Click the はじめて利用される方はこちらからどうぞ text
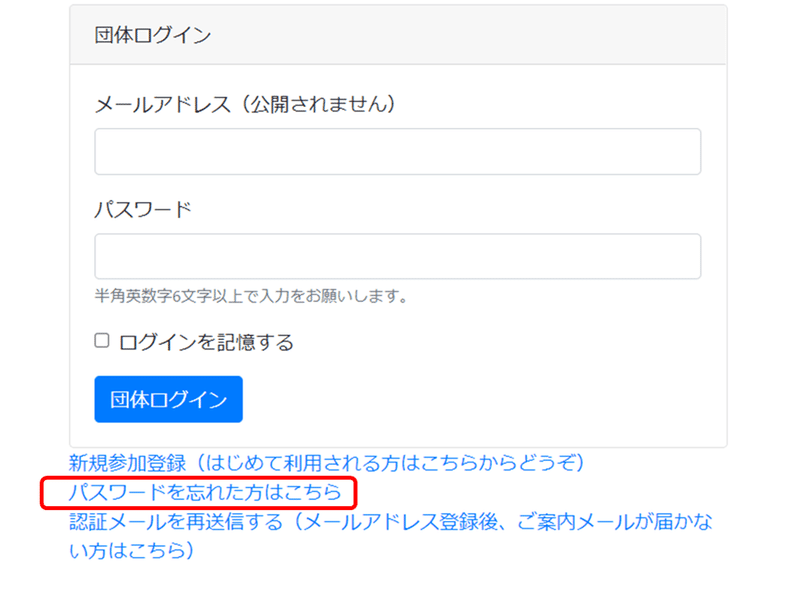 (390, 463)
